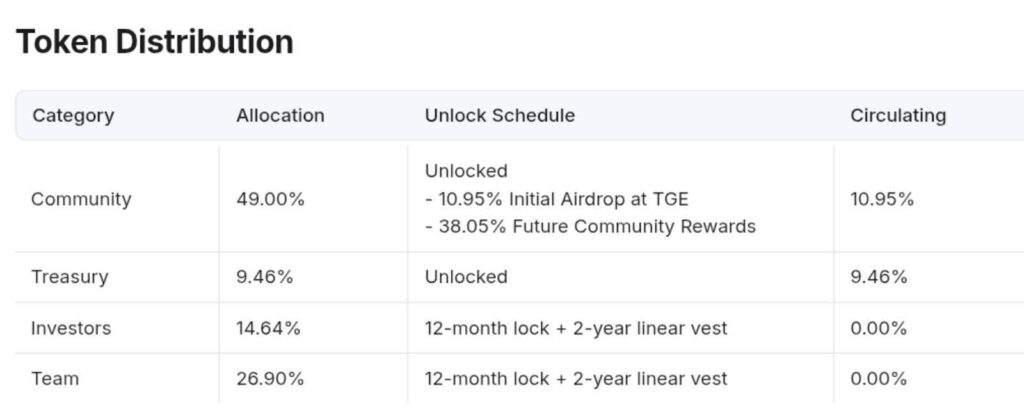Click the Unlock Schedule column header

pos(499,116)
